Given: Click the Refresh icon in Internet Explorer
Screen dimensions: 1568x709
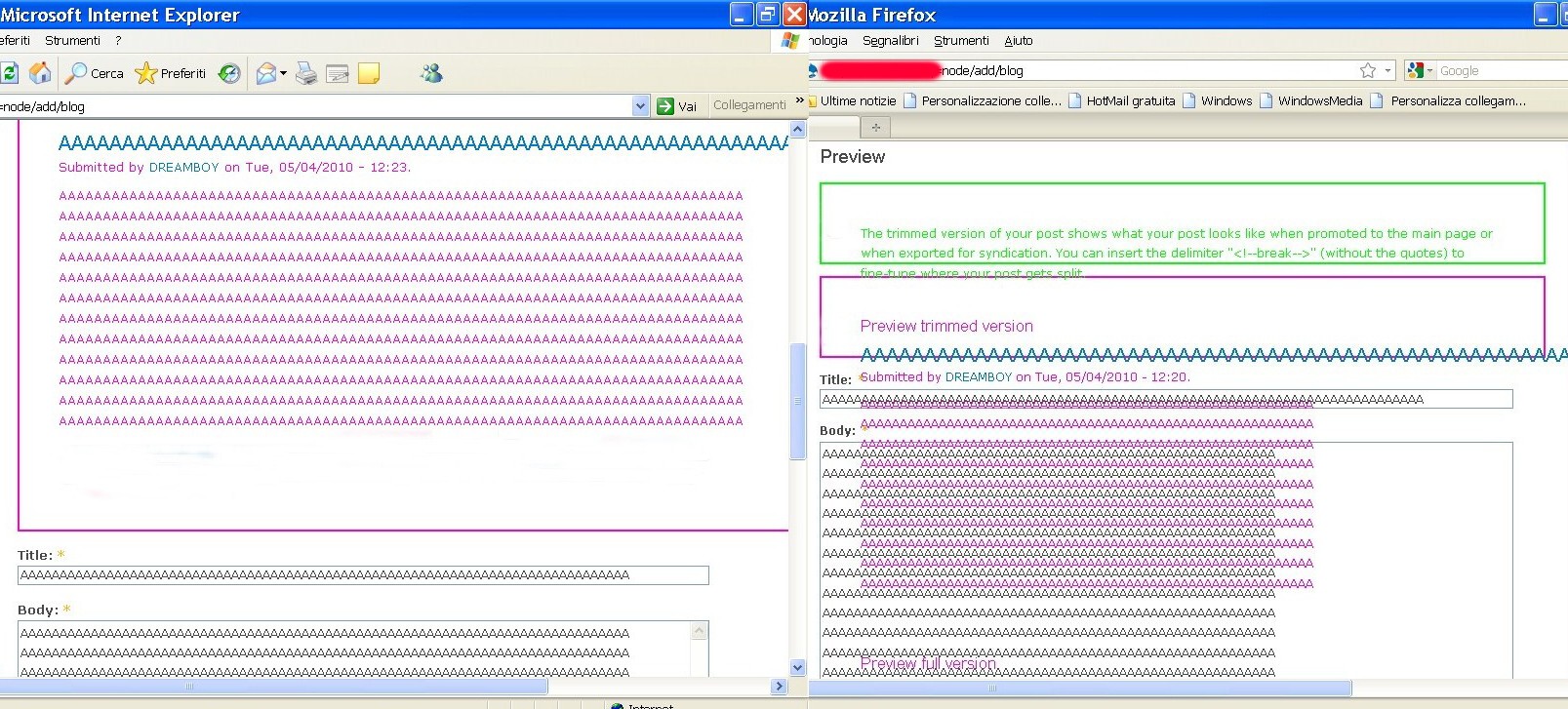Looking at the screenshot, I should pos(9,73).
